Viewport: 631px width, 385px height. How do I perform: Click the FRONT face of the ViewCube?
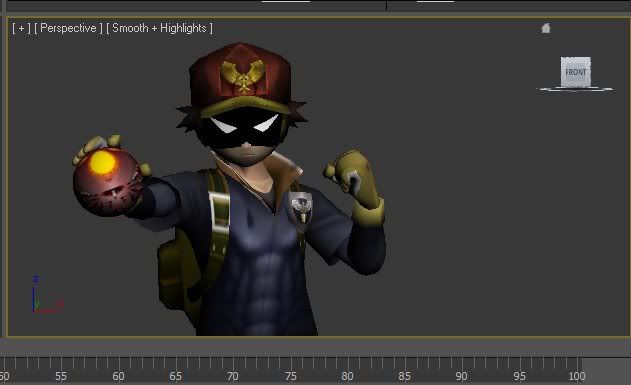[575, 72]
